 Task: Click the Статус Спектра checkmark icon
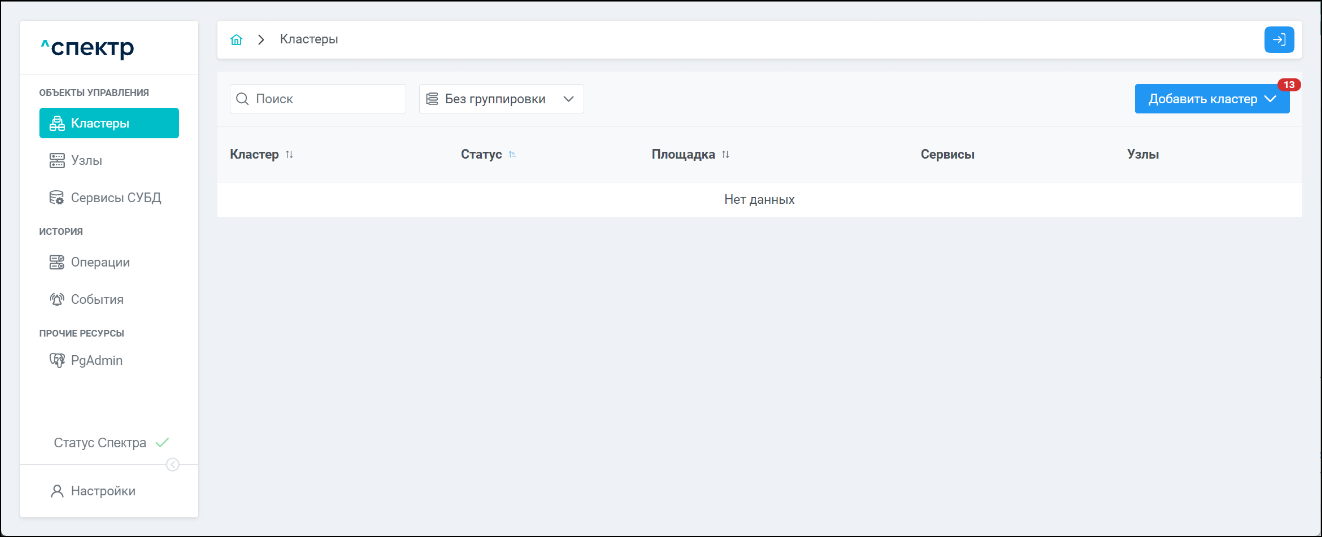coord(162,442)
